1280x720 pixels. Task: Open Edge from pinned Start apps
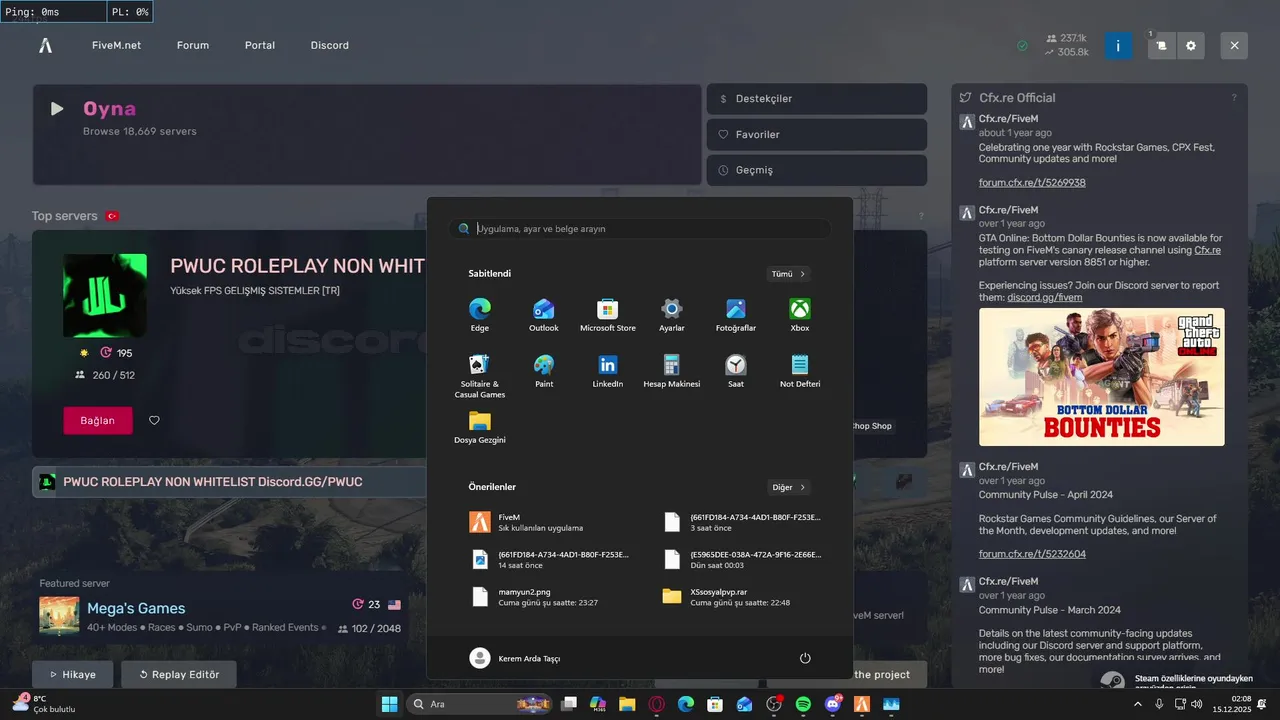pos(480,315)
